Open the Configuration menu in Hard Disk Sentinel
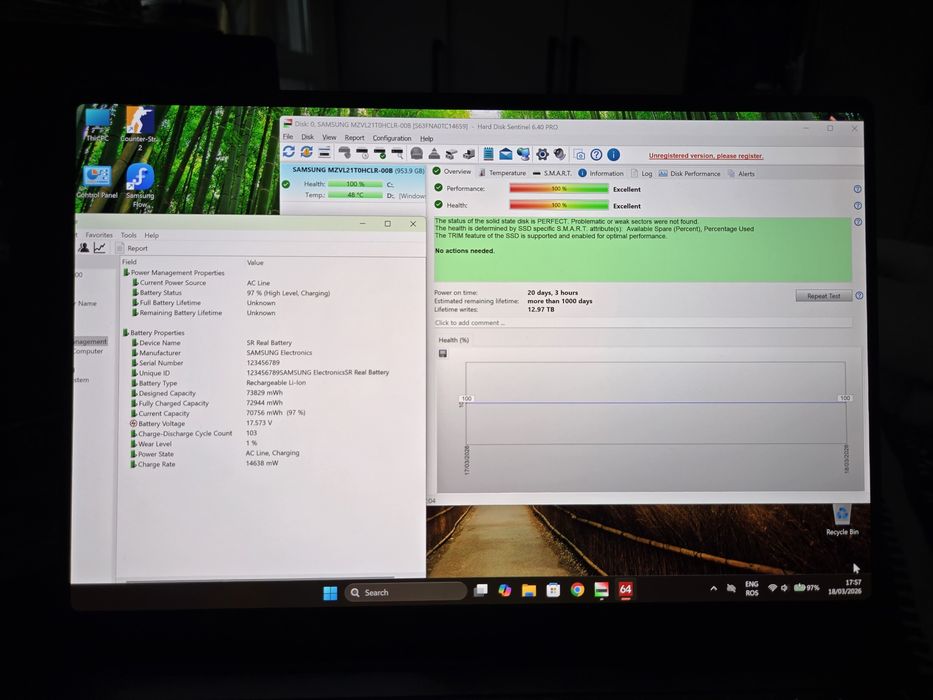The height and width of the screenshot is (700, 933). tap(392, 138)
